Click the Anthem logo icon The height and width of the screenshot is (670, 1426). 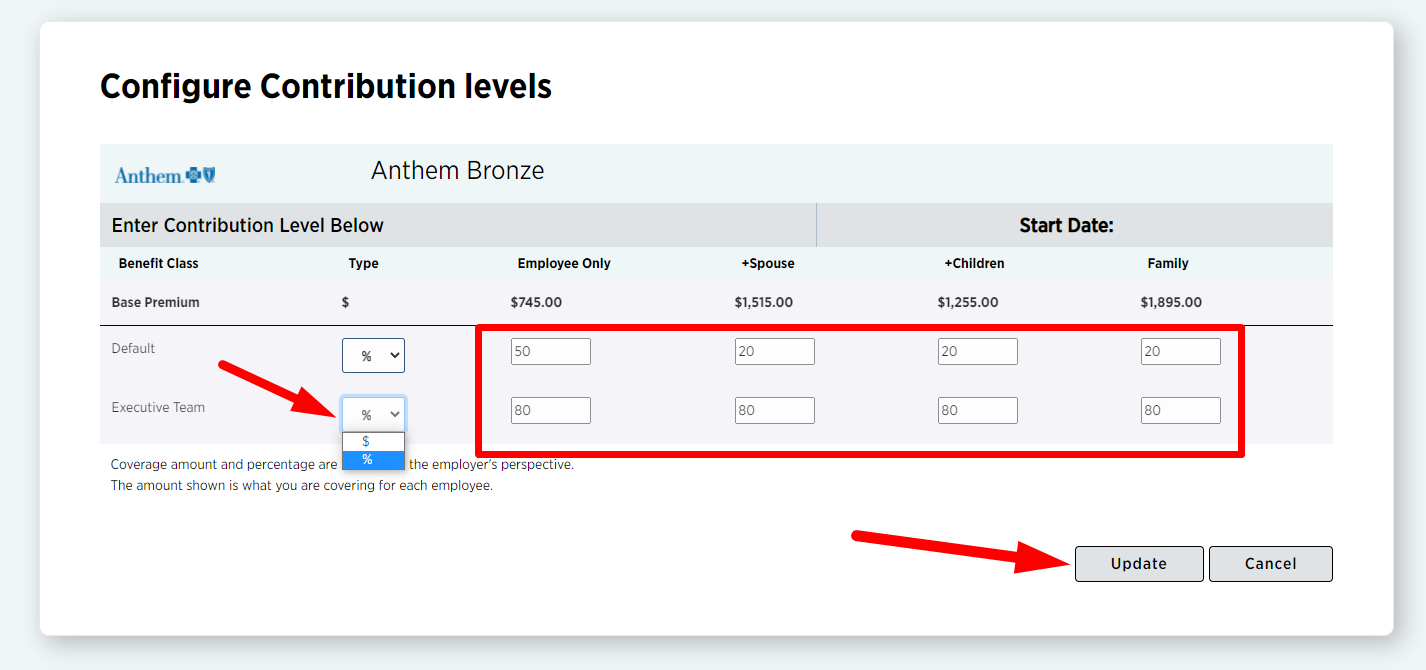coord(165,175)
